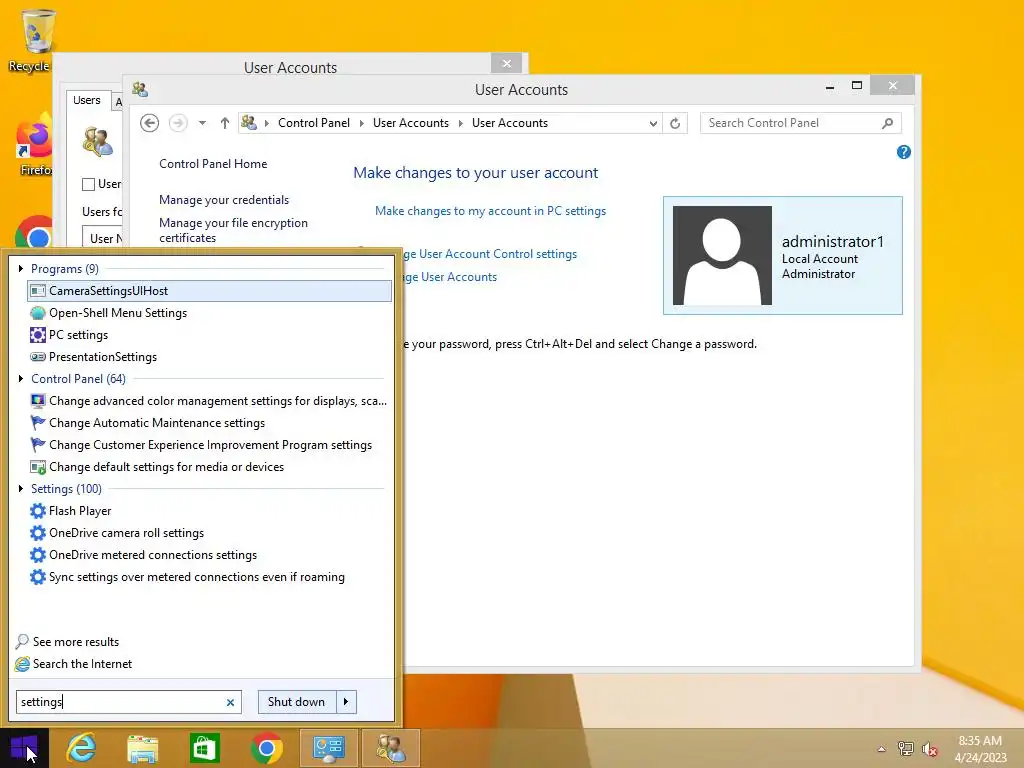Viewport: 1024px width, 768px height.
Task: Open the Shut down options arrow
Action: (x=346, y=702)
